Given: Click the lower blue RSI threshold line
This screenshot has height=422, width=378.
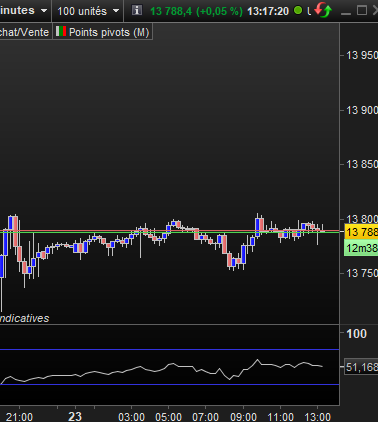Looking at the screenshot, I should coord(169,384).
